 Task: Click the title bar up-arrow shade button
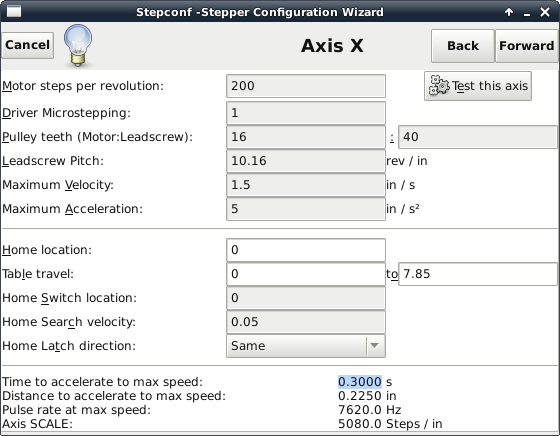click(x=509, y=12)
